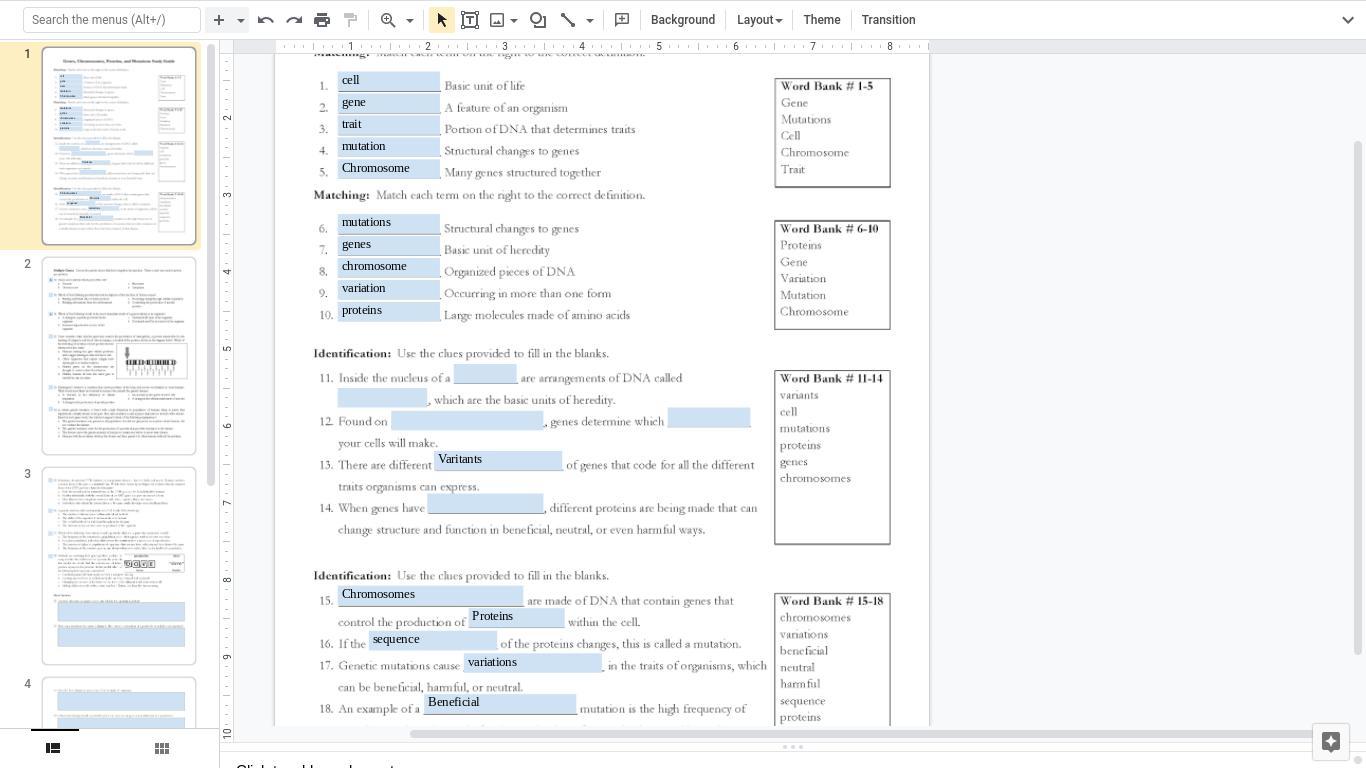Click the "trait" answer box for item 3

[389, 126]
